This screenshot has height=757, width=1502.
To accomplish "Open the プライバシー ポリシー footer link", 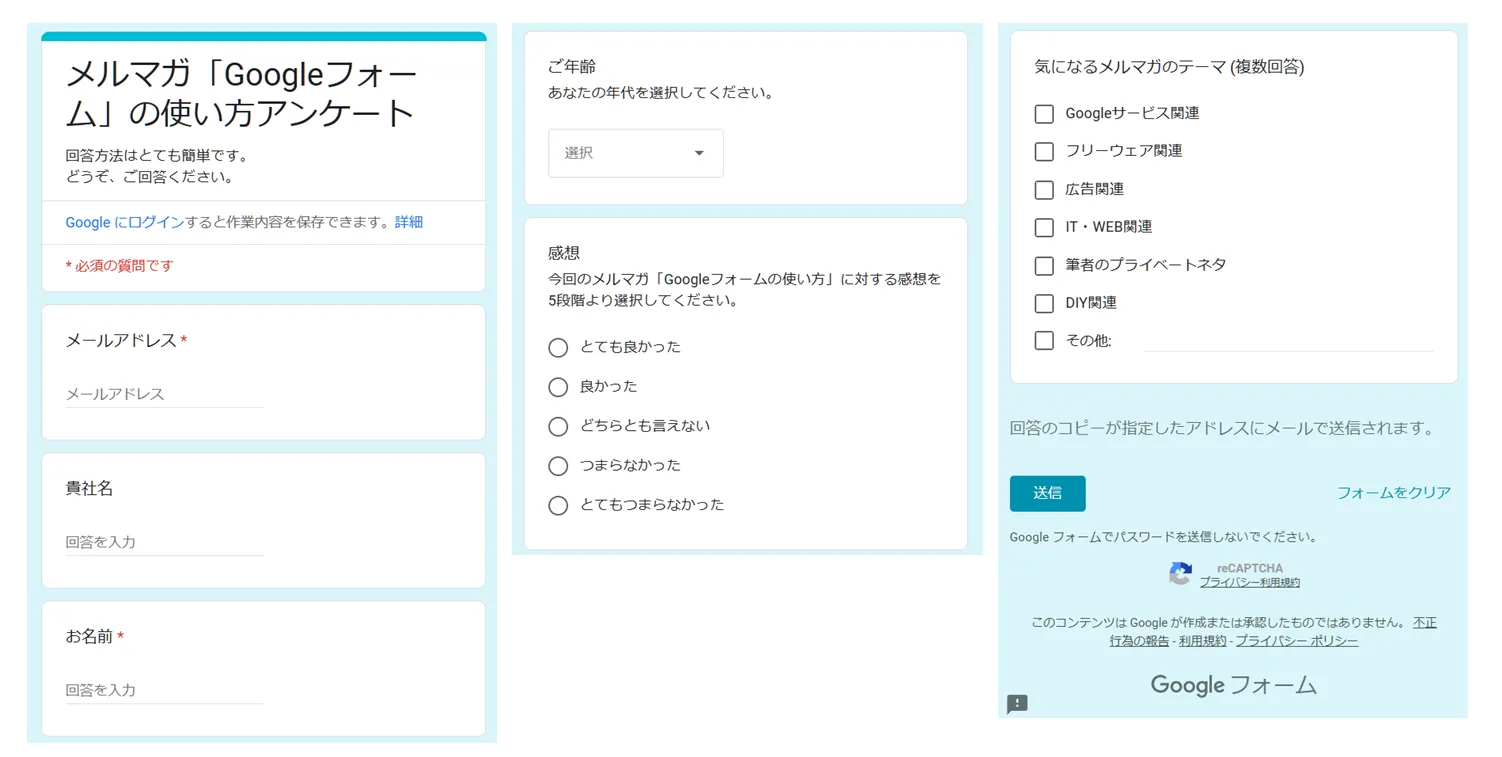I will (x=1296, y=641).
